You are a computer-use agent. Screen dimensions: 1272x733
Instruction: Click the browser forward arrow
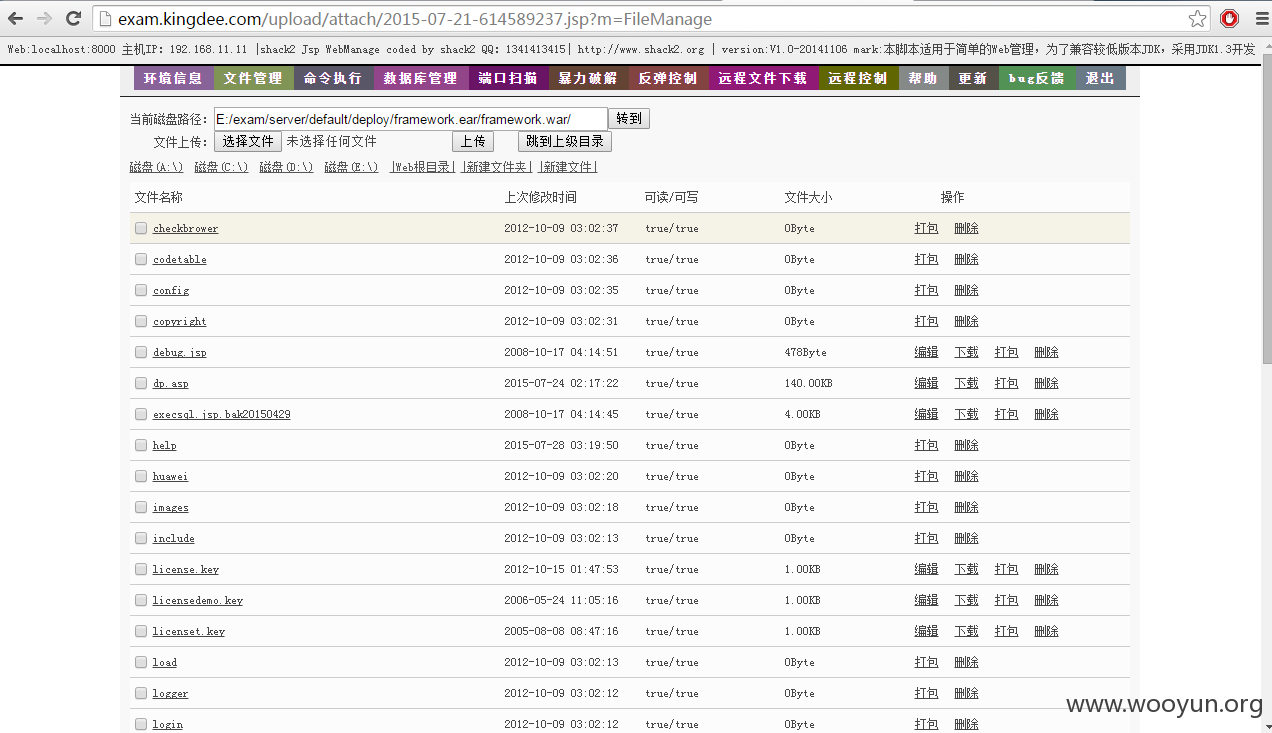pos(44,18)
